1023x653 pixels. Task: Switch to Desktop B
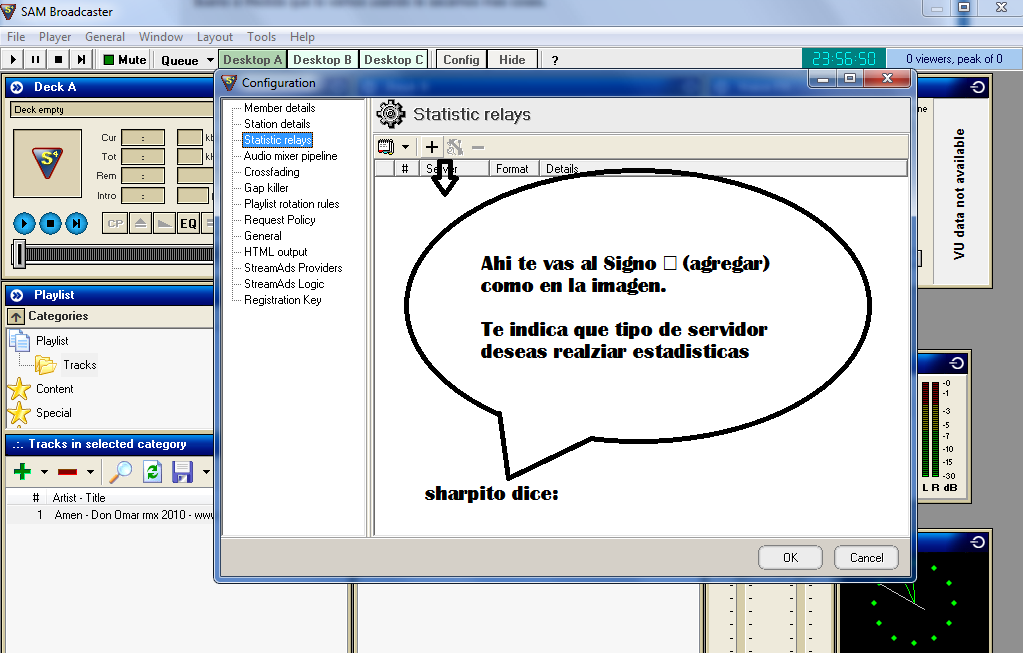tap(322, 59)
